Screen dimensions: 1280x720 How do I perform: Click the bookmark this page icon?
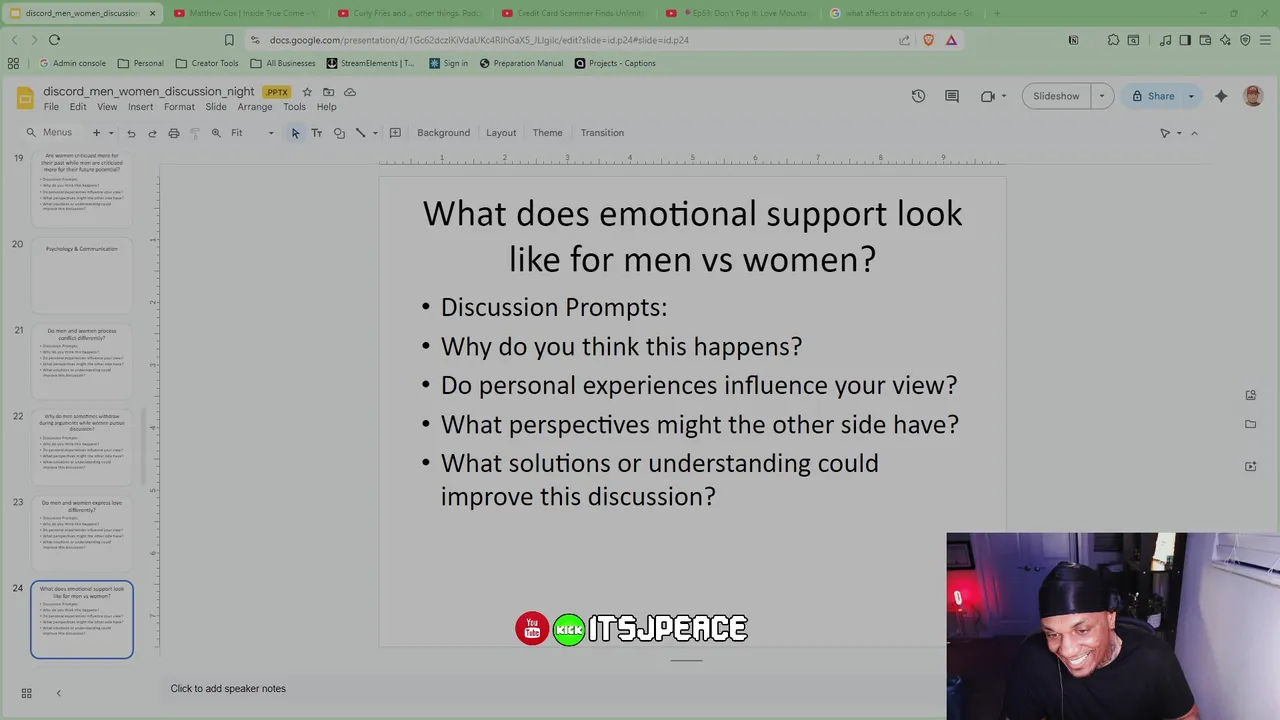(x=229, y=40)
